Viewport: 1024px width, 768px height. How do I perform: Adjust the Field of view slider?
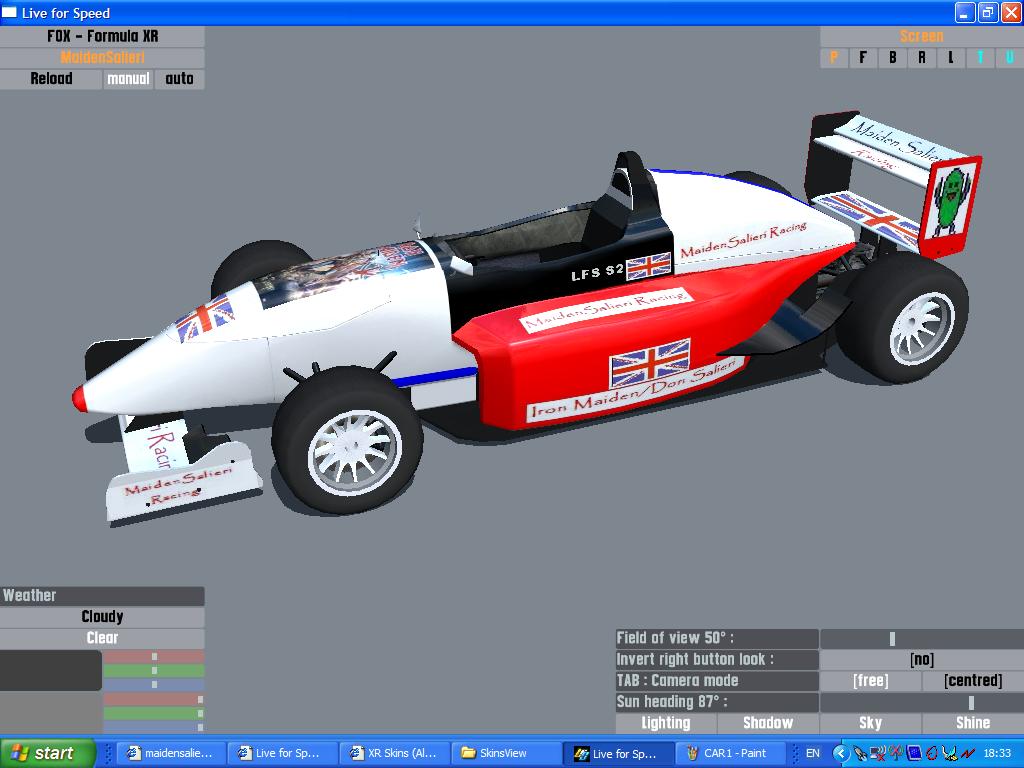(921, 638)
